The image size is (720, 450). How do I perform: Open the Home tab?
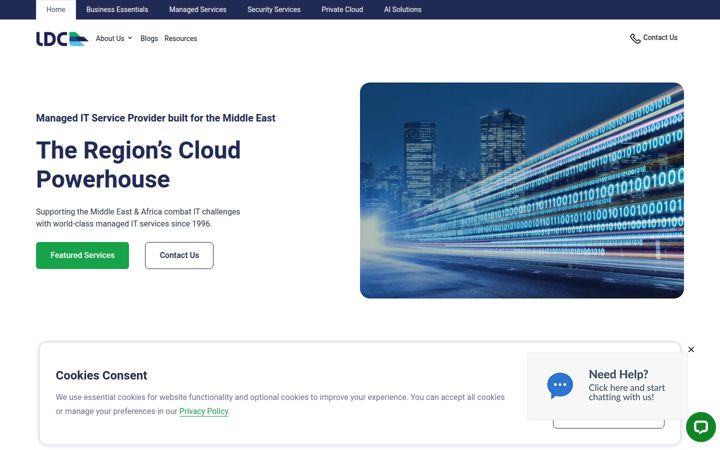click(x=56, y=10)
